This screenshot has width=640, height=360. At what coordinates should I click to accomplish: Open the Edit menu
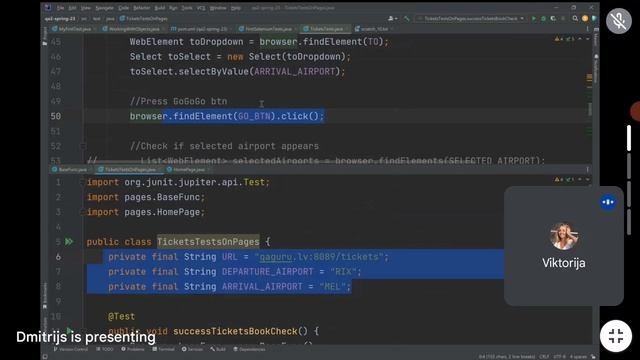pos(72,8)
